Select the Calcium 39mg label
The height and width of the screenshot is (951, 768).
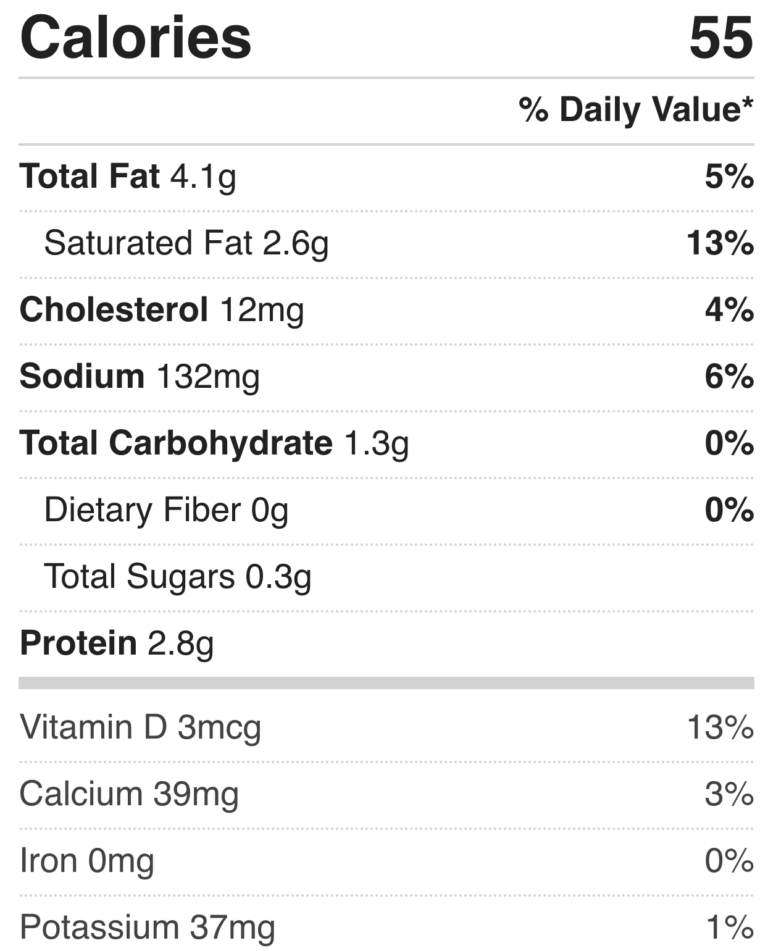(x=129, y=794)
